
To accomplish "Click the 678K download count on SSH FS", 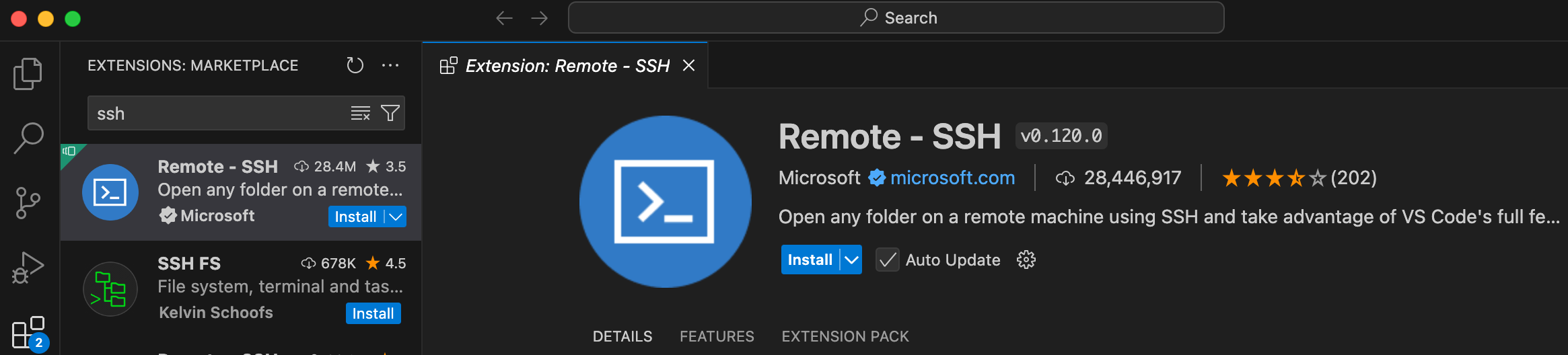I will pos(328,263).
